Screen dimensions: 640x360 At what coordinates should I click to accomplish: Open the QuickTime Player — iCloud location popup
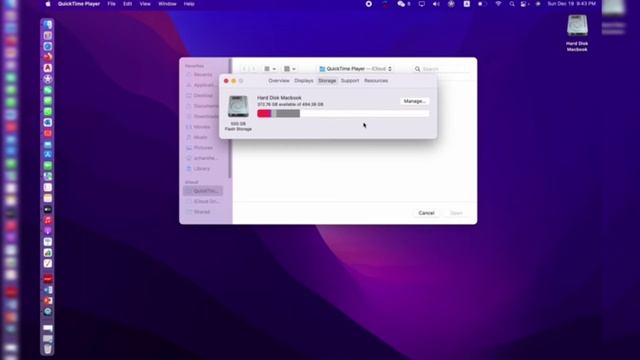pos(356,69)
